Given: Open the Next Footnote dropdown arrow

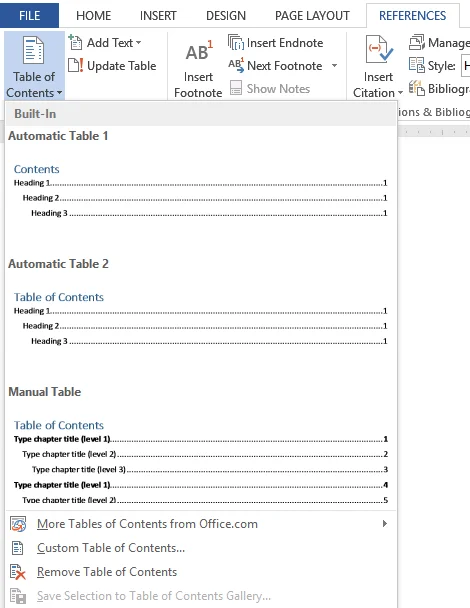Looking at the screenshot, I should pyautogui.click(x=334, y=66).
